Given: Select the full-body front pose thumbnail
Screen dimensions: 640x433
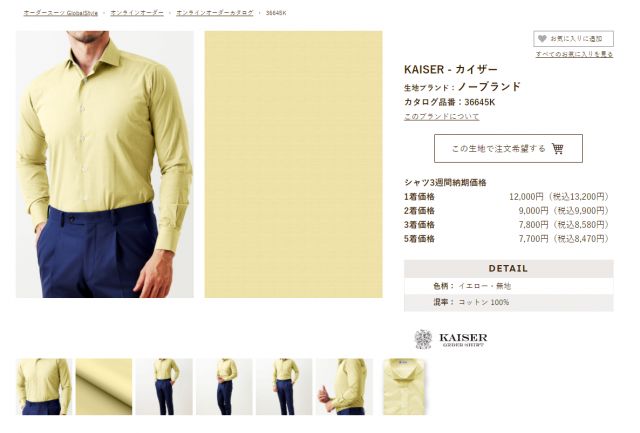Looking at the screenshot, I should [x=164, y=386].
